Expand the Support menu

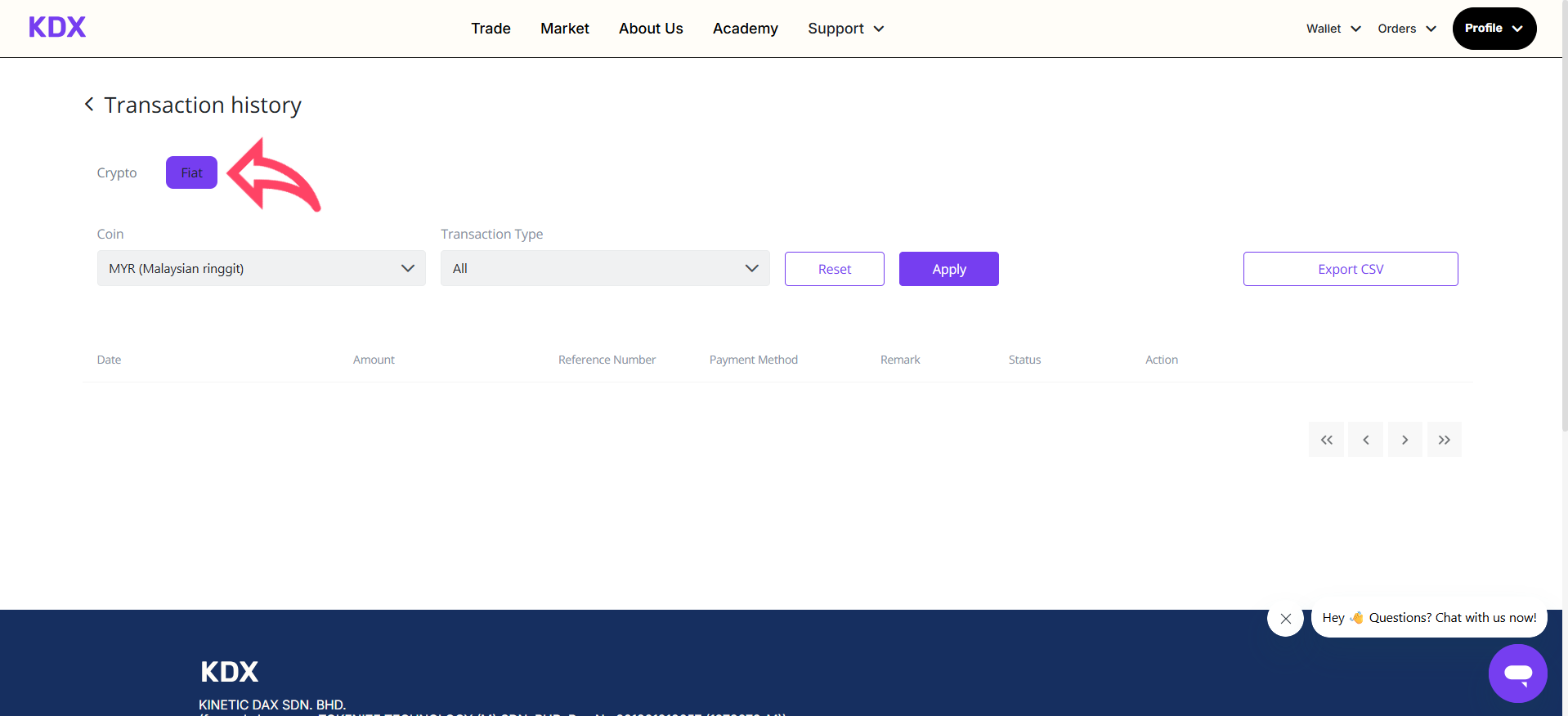(845, 29)
